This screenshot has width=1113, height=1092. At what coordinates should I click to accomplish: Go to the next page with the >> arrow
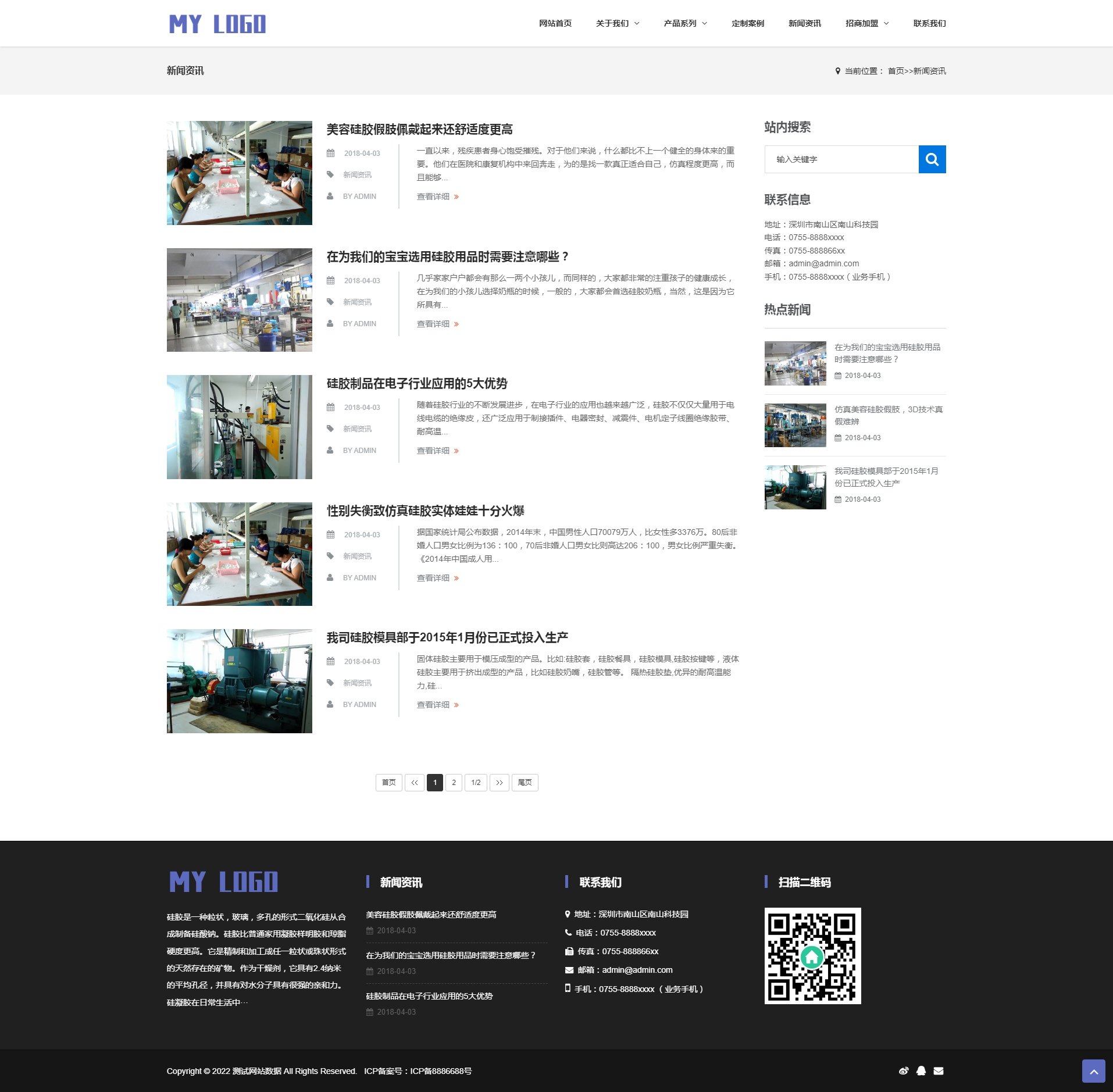coord(499,783)
